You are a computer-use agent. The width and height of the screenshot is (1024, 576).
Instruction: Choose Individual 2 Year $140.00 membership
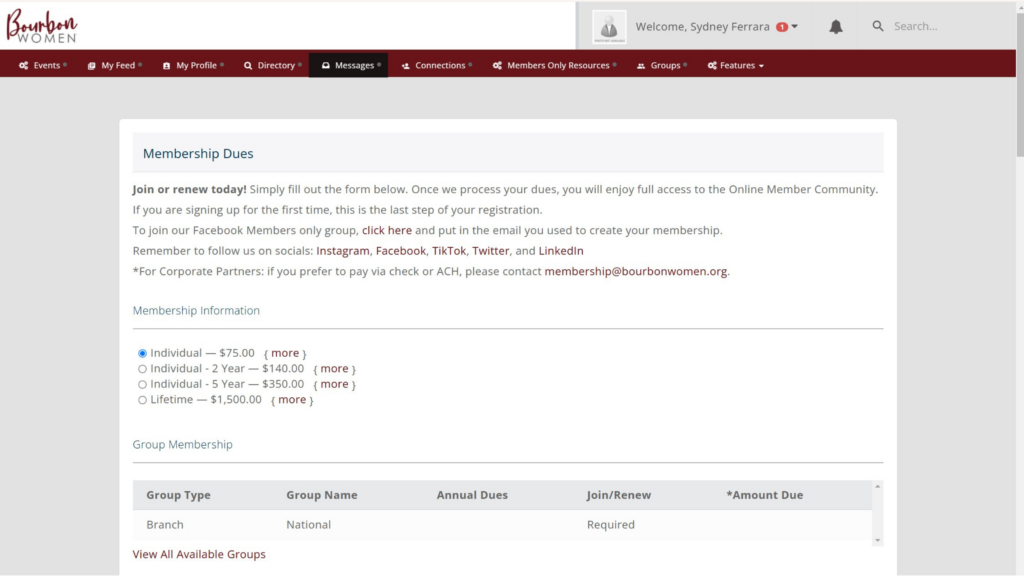pos(142,369)
